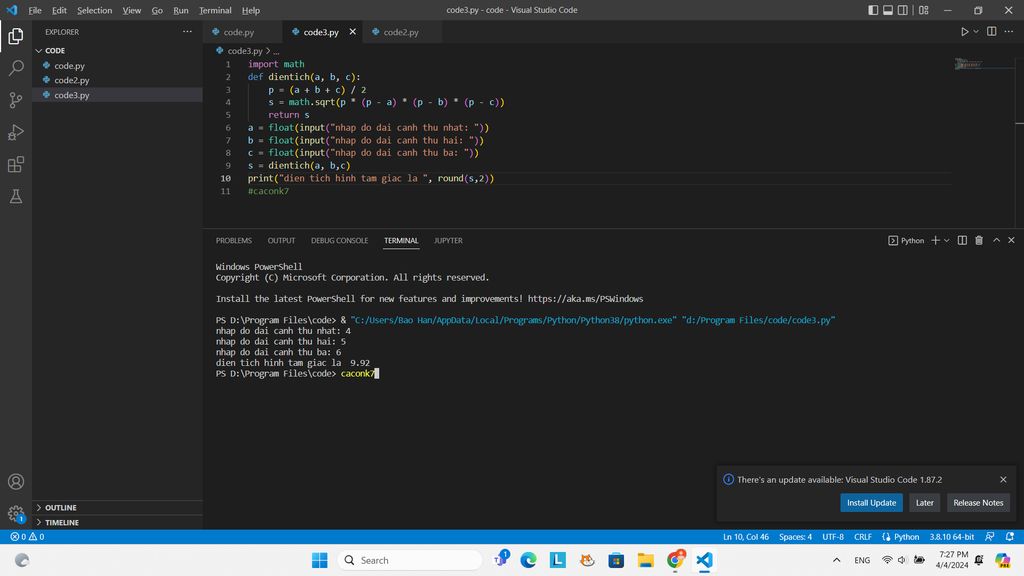1024x576 pixels.
Task: Split the terminal panel
Action: (x=962, y=240)
